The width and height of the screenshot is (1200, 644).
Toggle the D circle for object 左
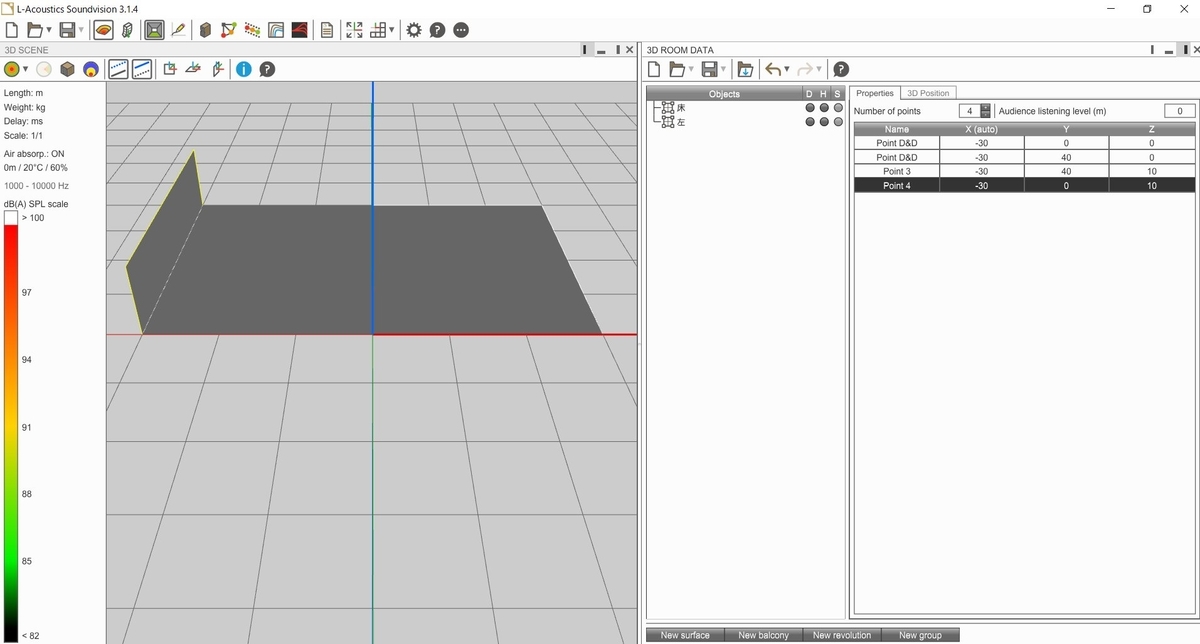pos(810,122)
